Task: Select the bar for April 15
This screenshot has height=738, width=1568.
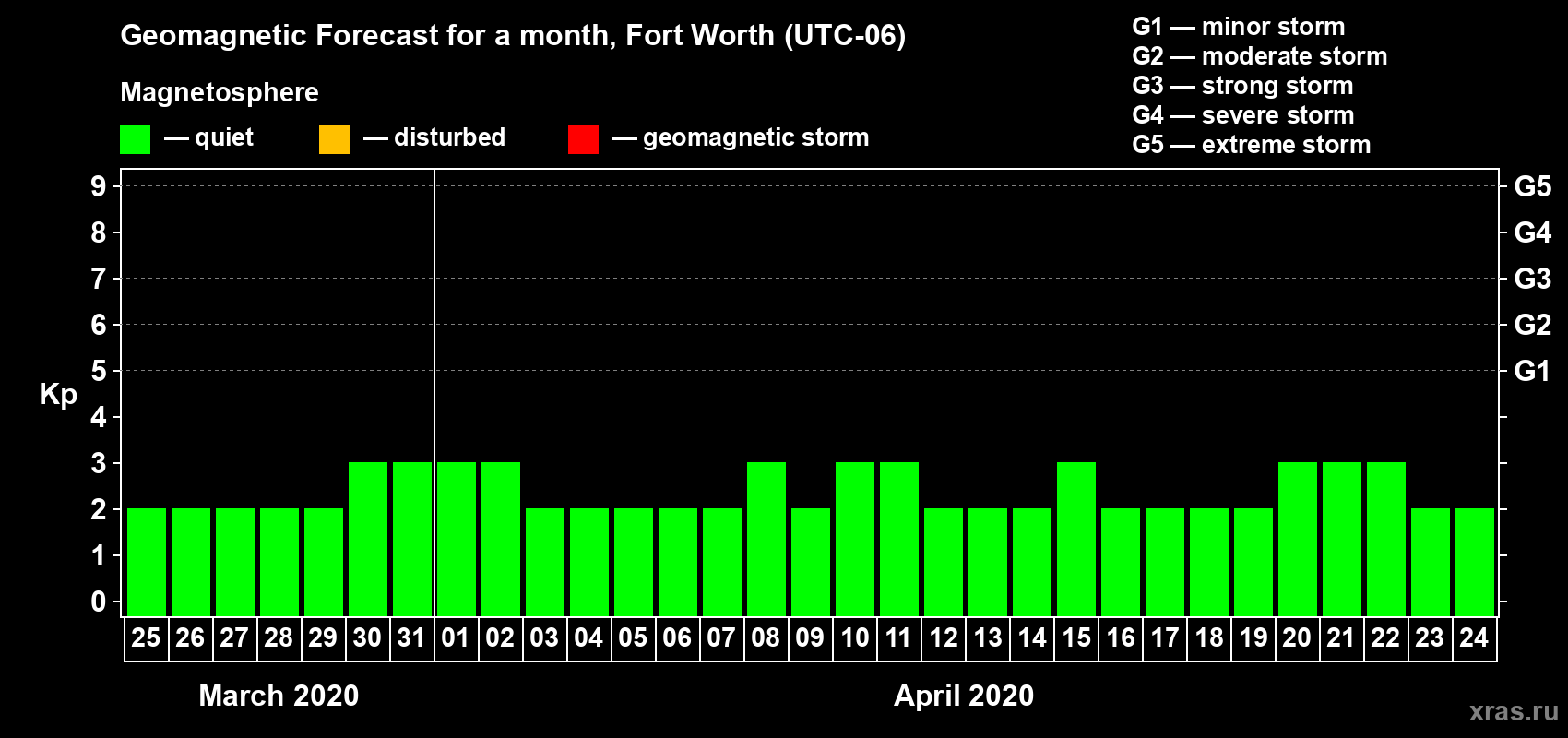Action: pos(1076,539)
